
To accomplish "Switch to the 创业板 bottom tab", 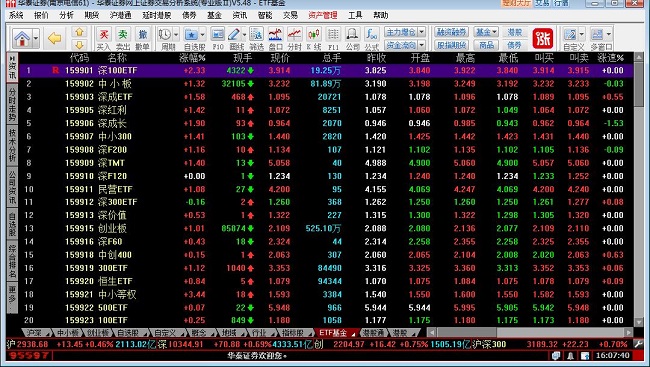I will (98, 333).
